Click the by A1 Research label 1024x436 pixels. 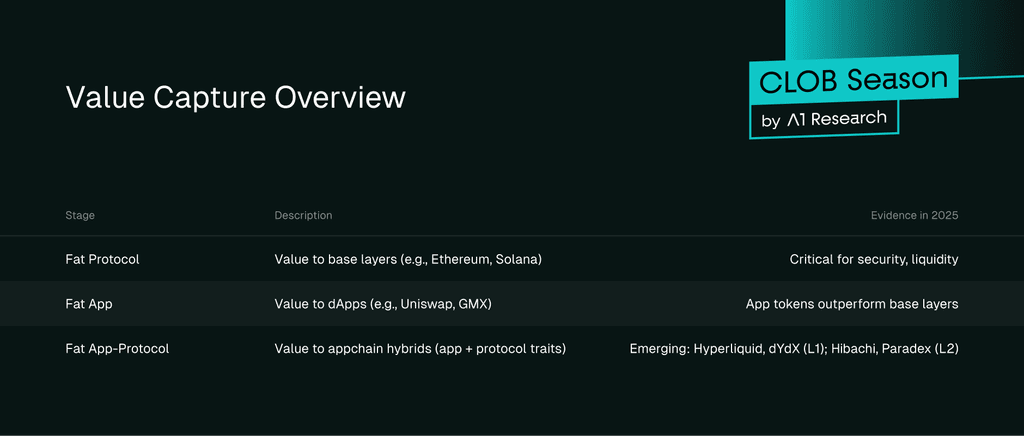coord(824,119)
